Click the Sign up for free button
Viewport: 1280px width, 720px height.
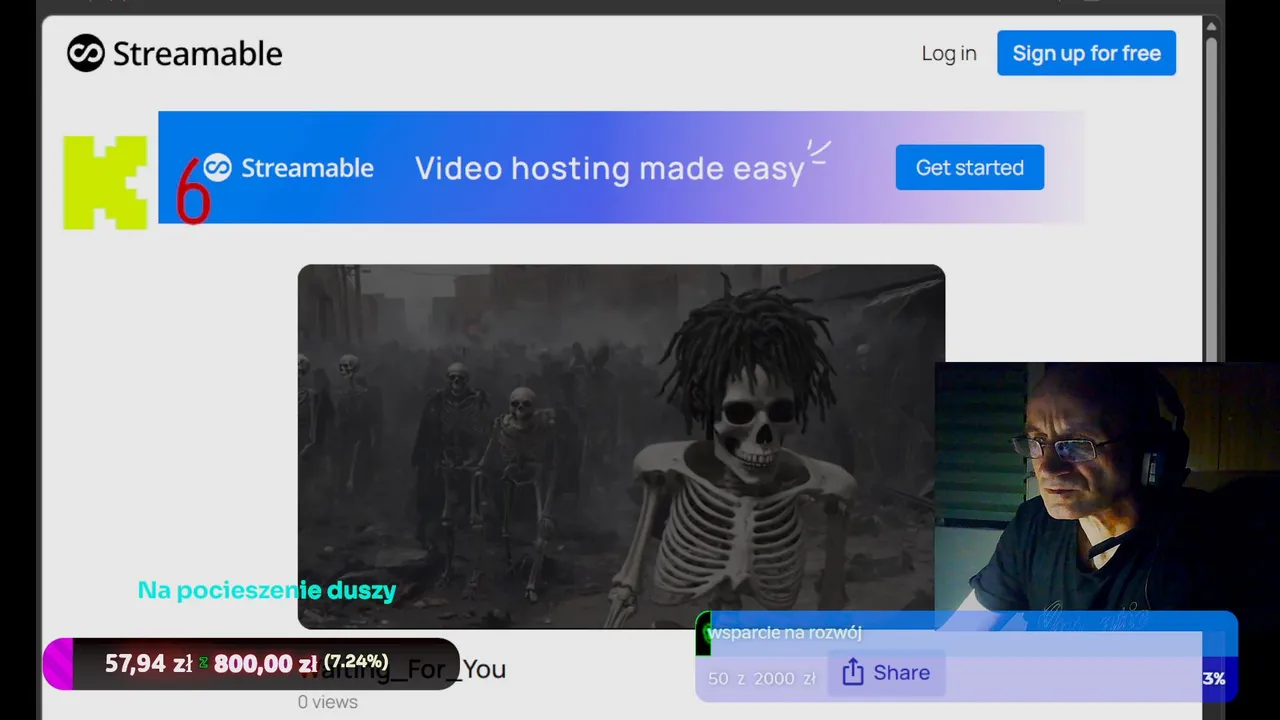[x=1086, y=53]
